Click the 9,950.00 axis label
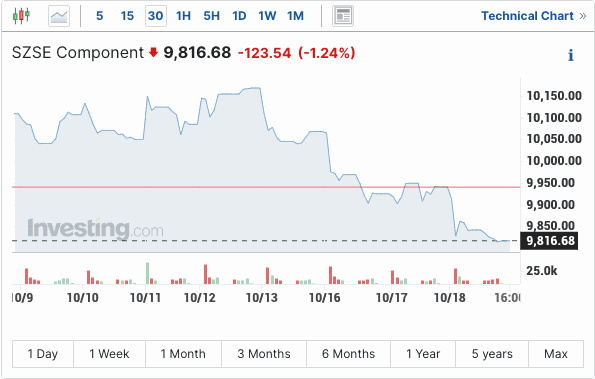Viewport: 595px width, 379px height. pyautogui.click(x=550, y=182)
